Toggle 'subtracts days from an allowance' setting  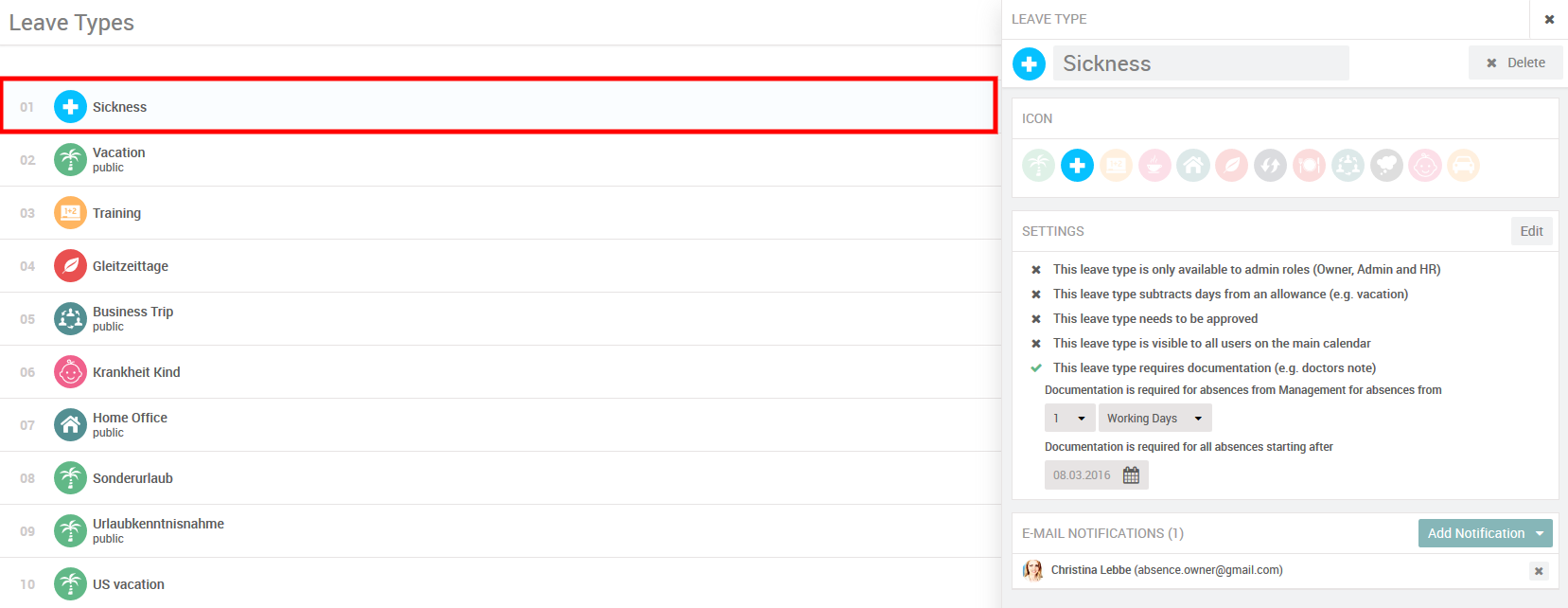pyautogui.click(x=1036, y=295)
